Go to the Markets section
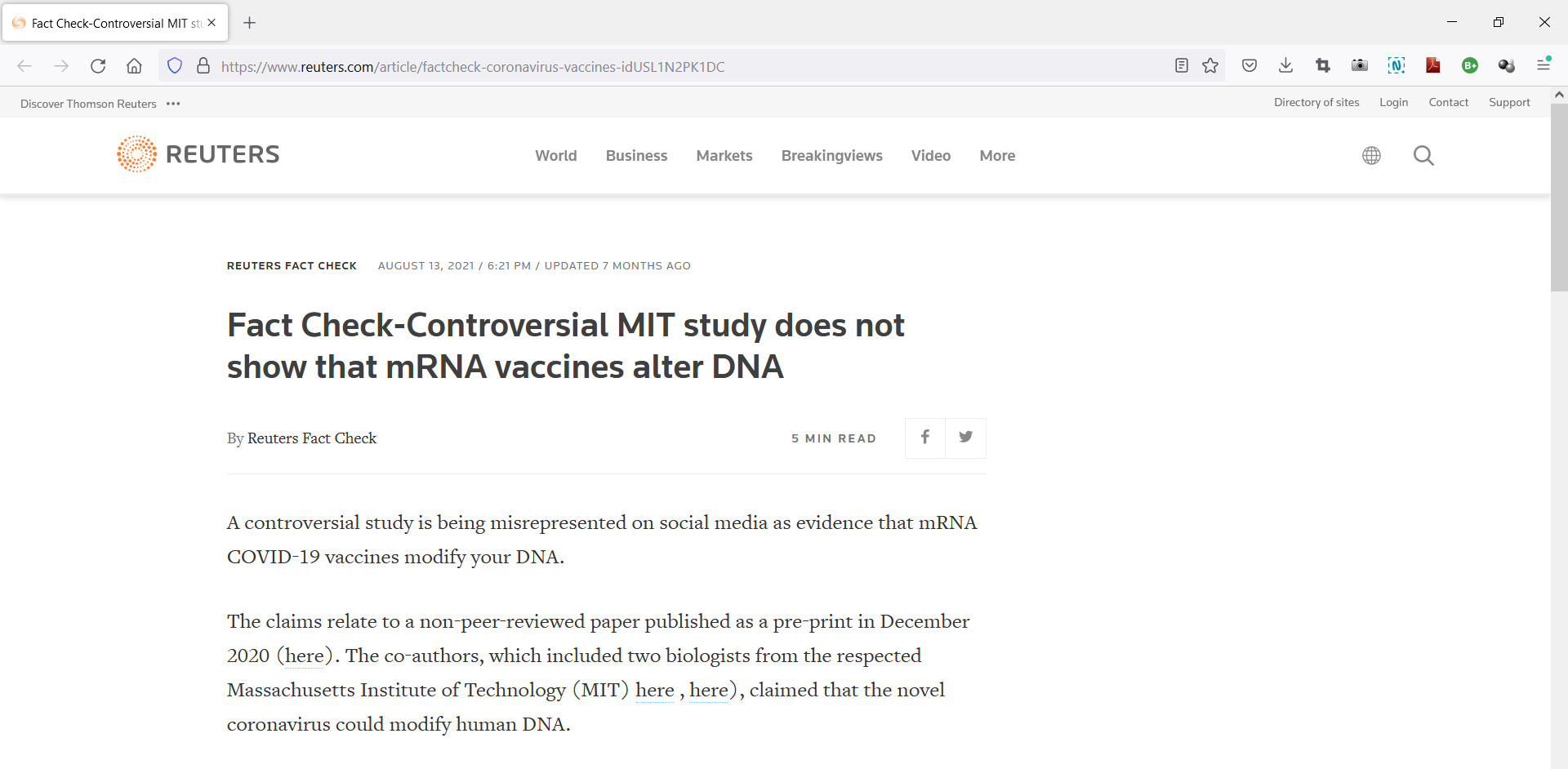 724,156
